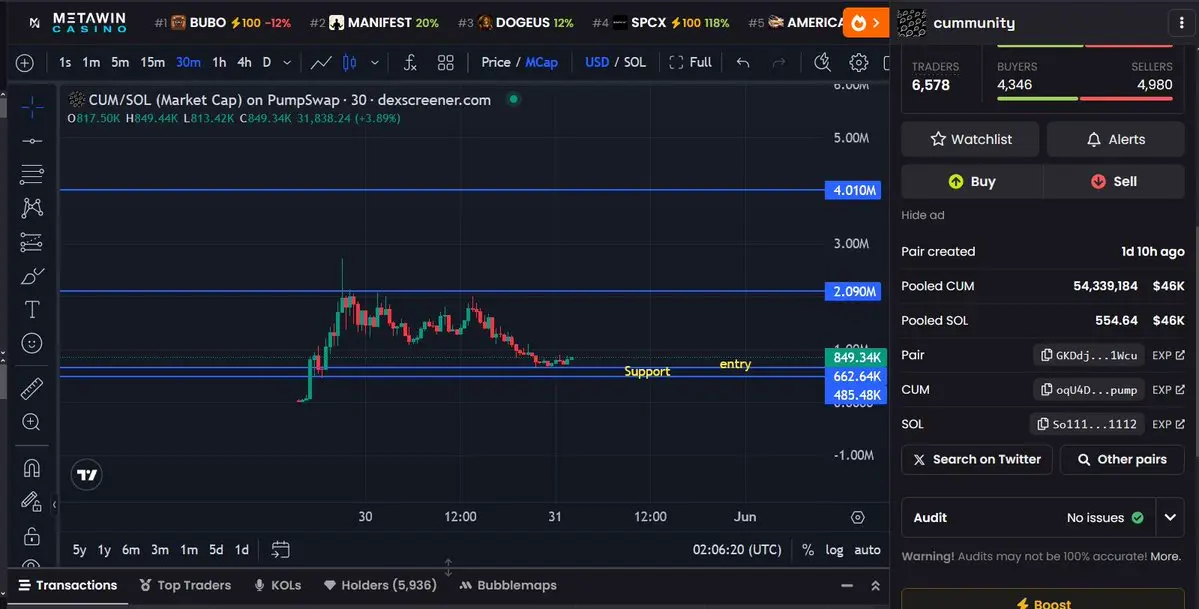The height and width of the screenshot is (609, 1199).
Task: Copy the CUM address oqU4D...pump
Action: 1090,389
